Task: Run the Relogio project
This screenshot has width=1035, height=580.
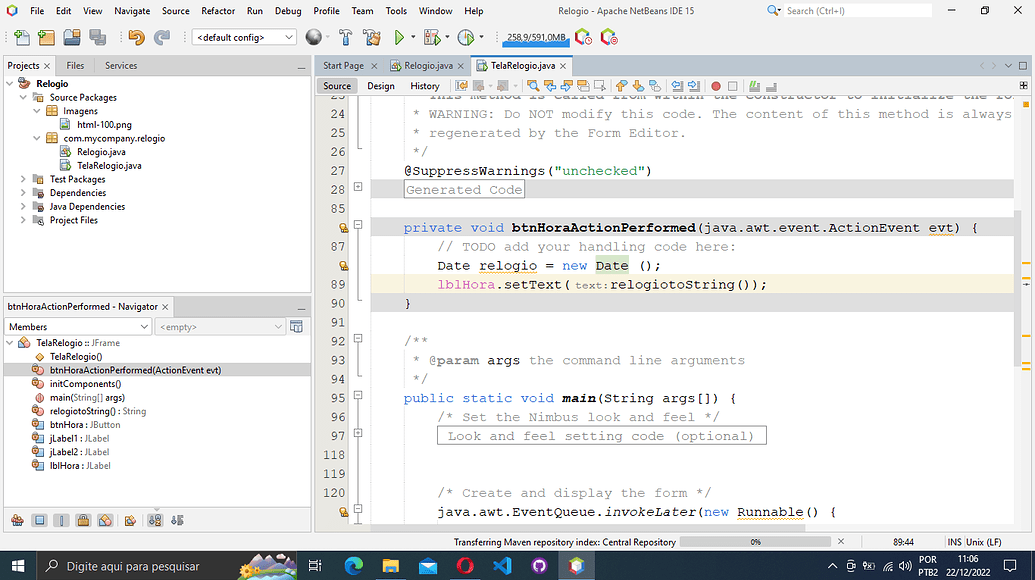Action: pyautogui.click(x=400, y=37)
